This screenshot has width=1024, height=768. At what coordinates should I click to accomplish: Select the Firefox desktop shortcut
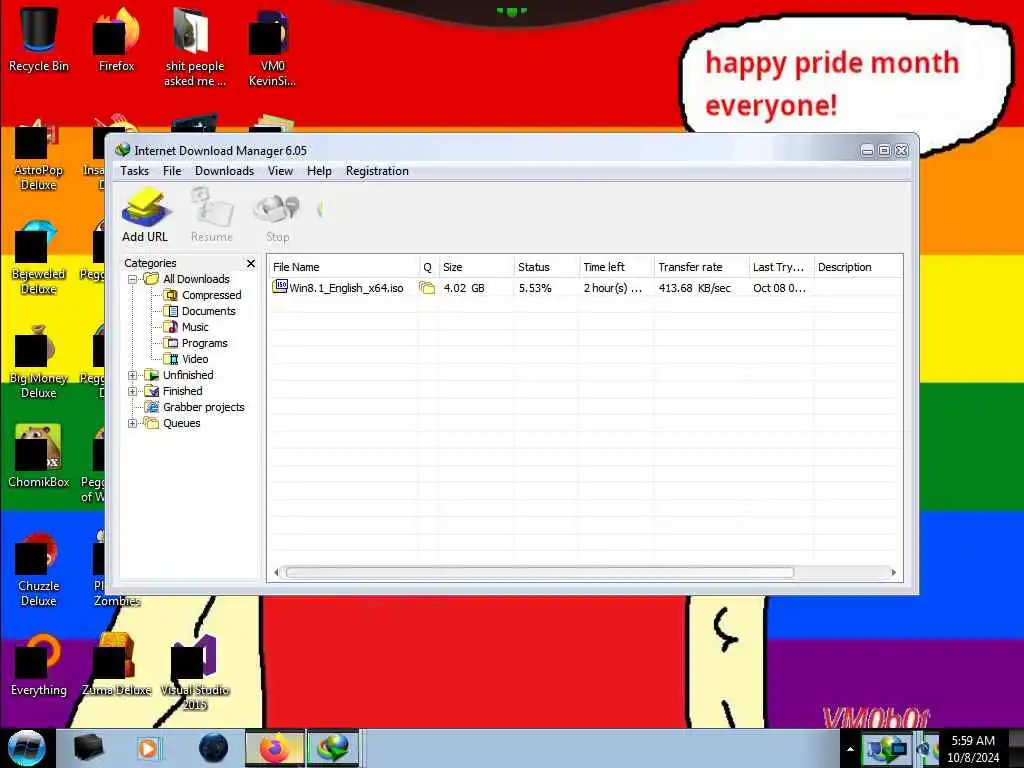point(116,39)
